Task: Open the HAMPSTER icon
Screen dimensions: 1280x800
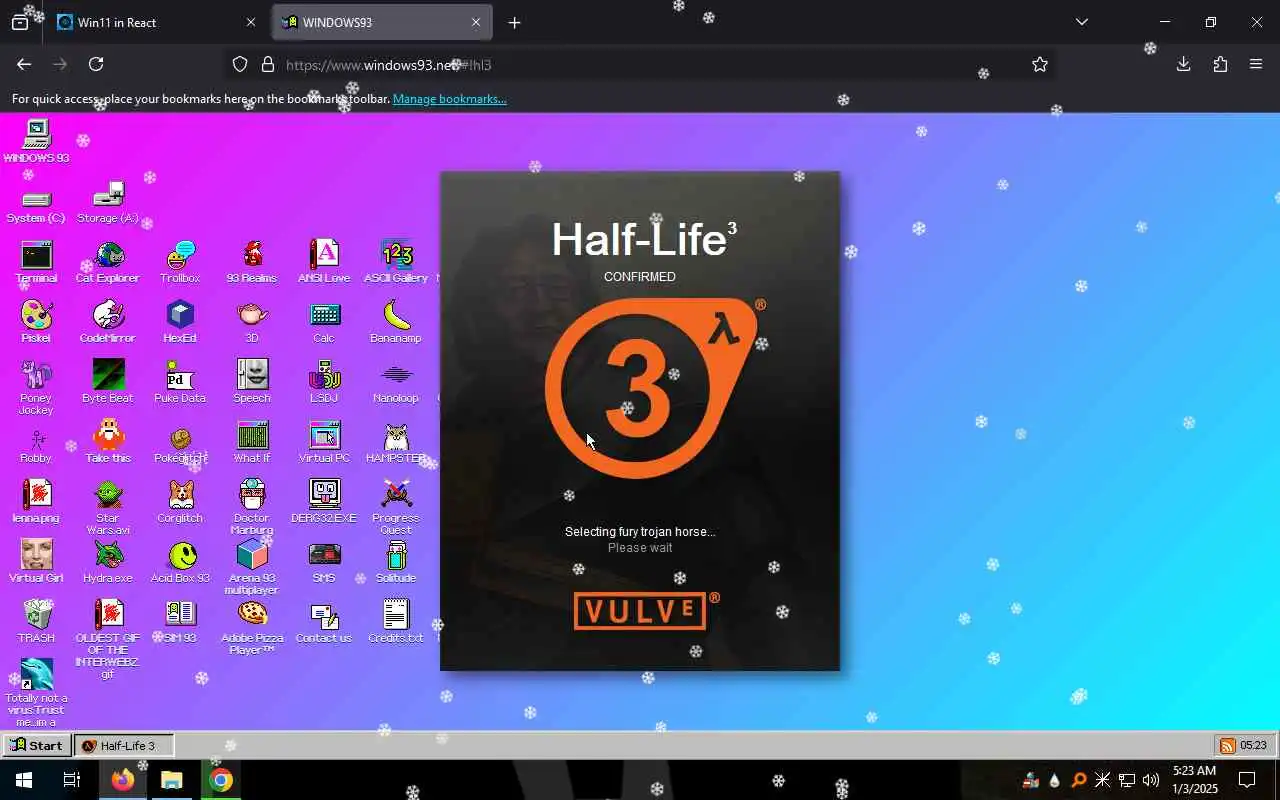Action: click(x=396, y=443)
